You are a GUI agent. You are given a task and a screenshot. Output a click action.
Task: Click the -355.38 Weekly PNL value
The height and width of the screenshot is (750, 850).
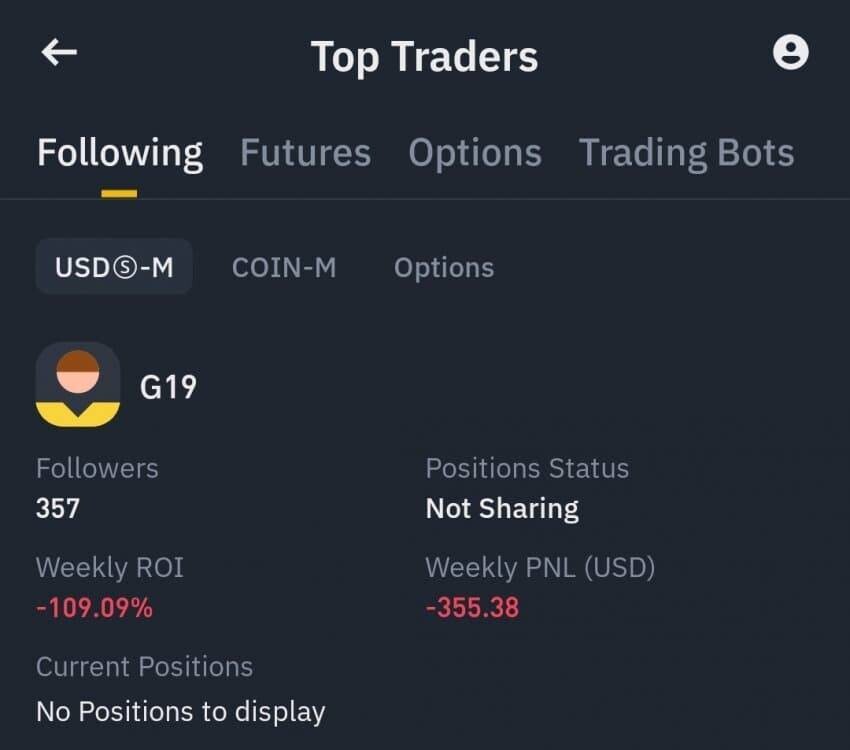[472, 607]
